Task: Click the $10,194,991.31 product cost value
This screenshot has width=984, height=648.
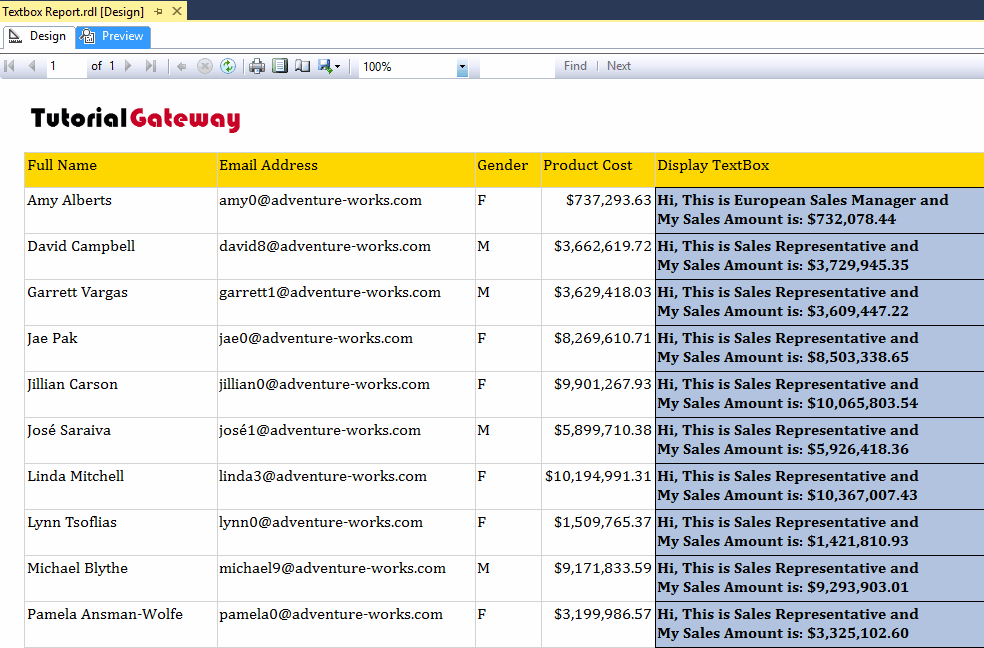Action: pyautogui.click(x=598, y=476)
